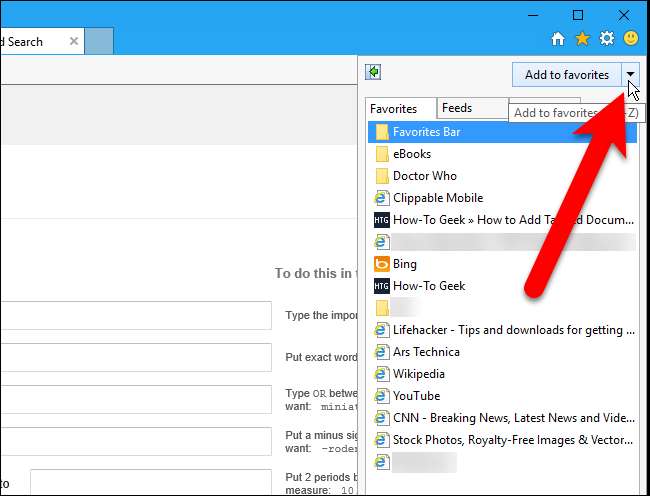Open the Bing favorite
650x496 pixels.
pyautogui.click(x=404, y=264)
